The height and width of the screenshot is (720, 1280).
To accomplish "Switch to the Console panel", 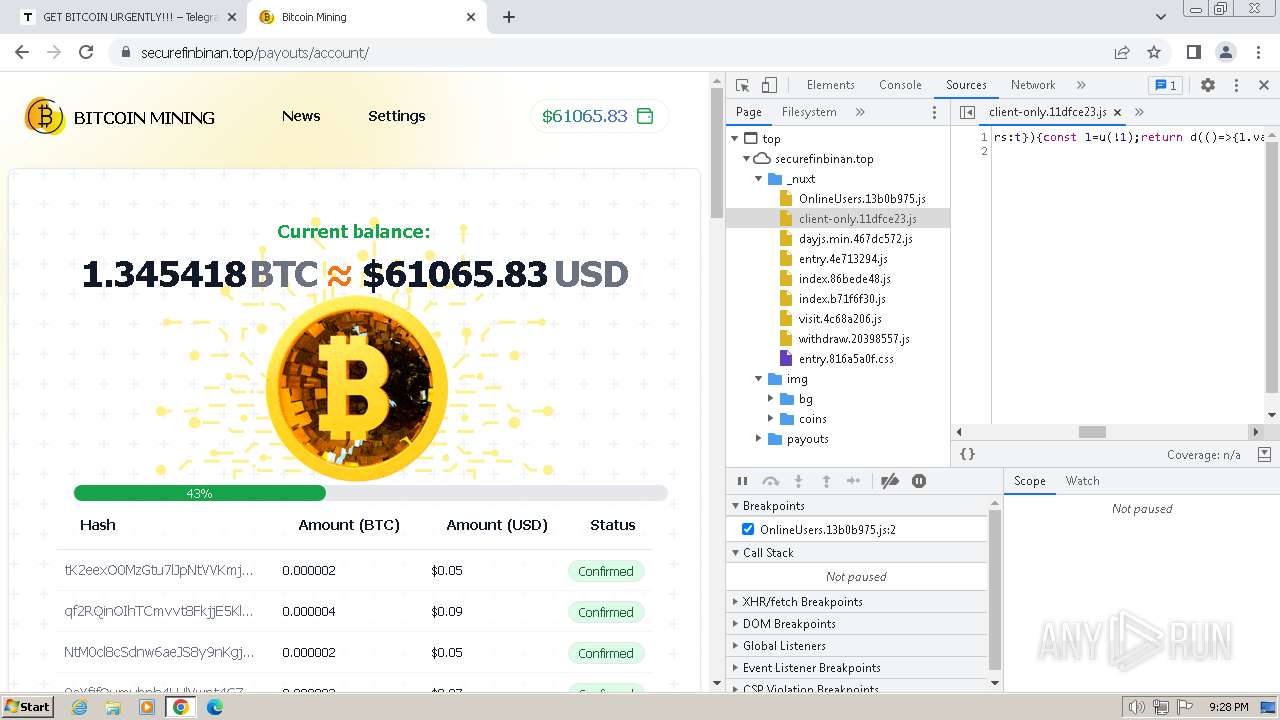I will pos(900,85).
